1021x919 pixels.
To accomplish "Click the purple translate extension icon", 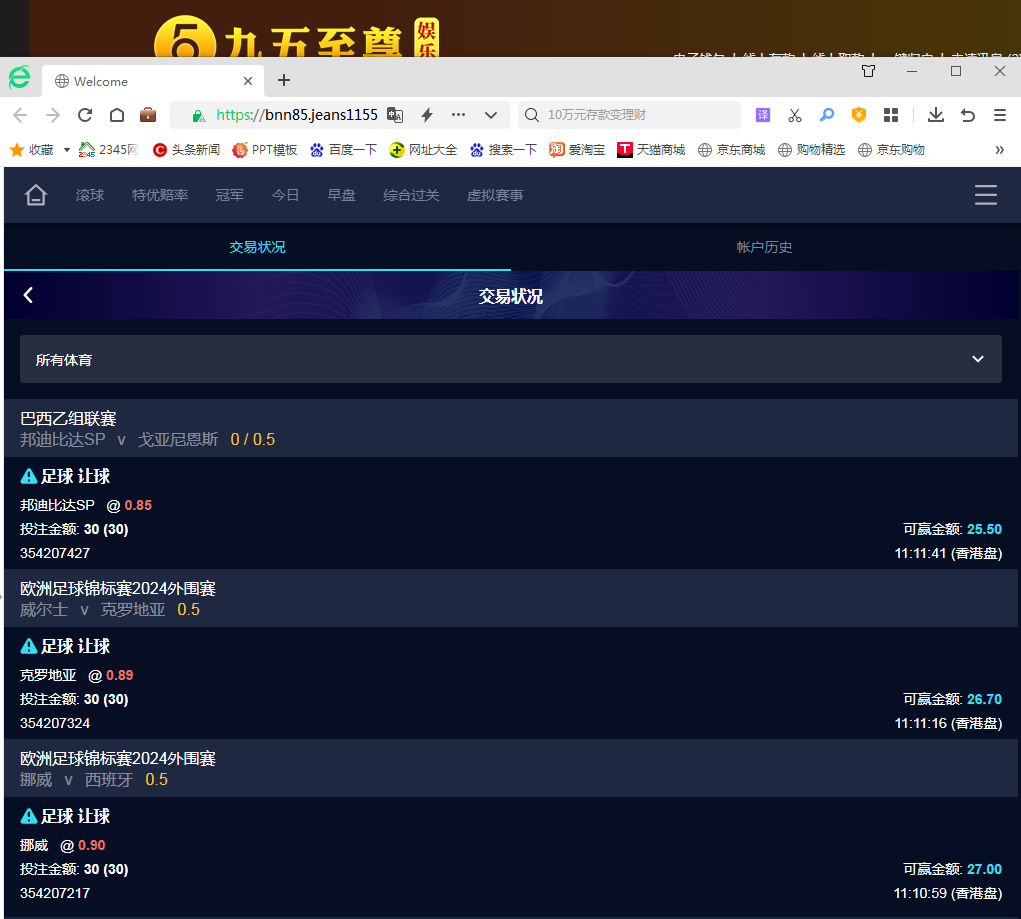I will pos(763,115).
